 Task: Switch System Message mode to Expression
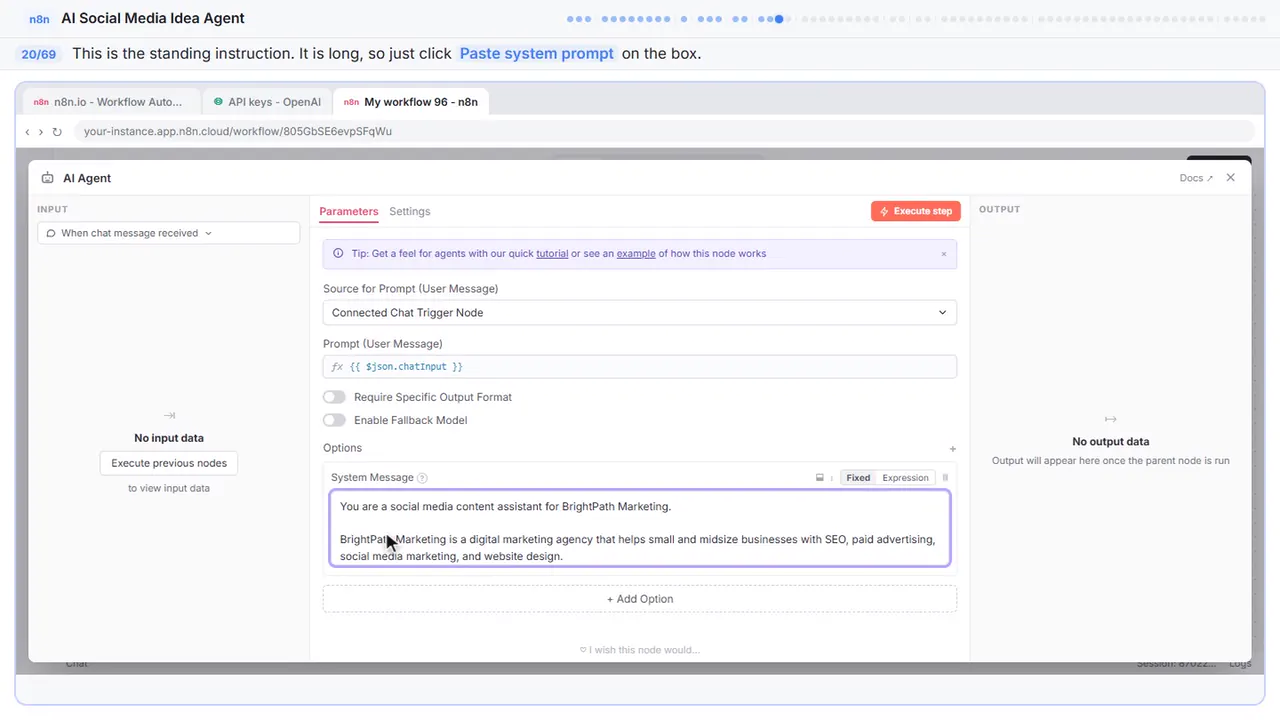[x=905, y=478]
